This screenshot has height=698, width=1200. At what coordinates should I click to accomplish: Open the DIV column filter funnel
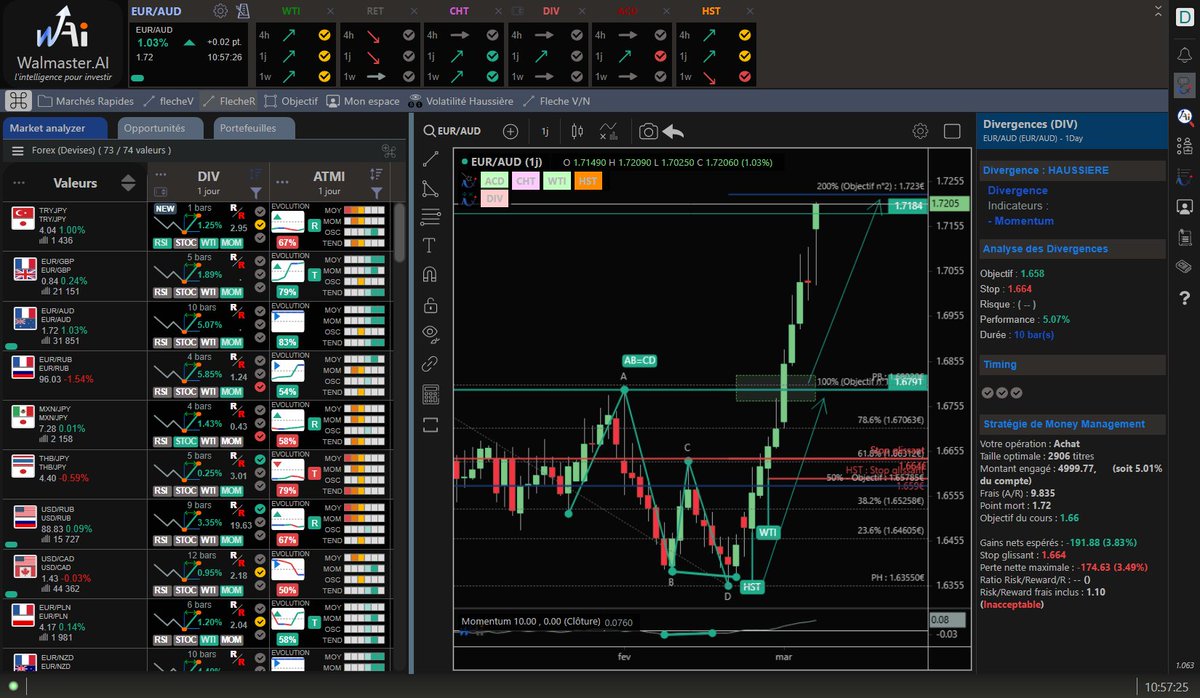(256, 191)
